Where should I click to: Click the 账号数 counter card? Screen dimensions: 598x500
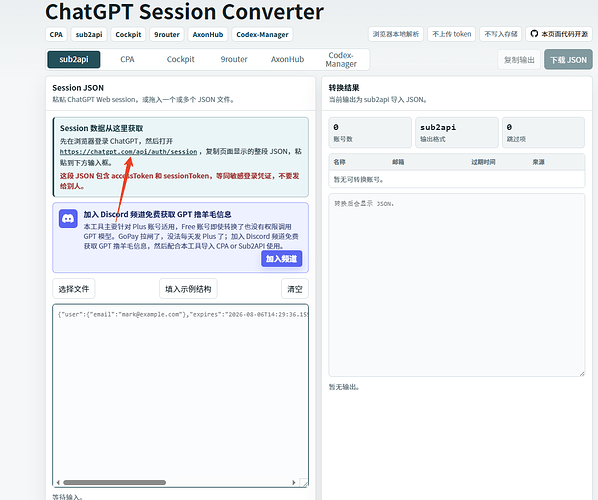(370, 132)
